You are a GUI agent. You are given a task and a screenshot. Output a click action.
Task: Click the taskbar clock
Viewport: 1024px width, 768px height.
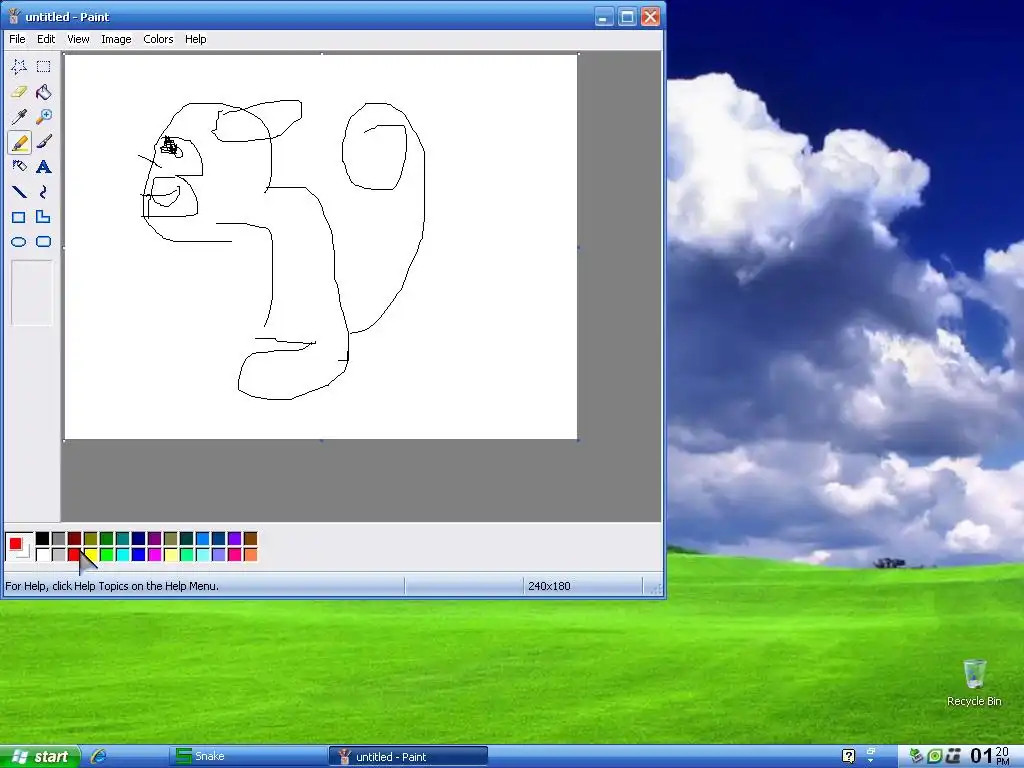(990, 756)
